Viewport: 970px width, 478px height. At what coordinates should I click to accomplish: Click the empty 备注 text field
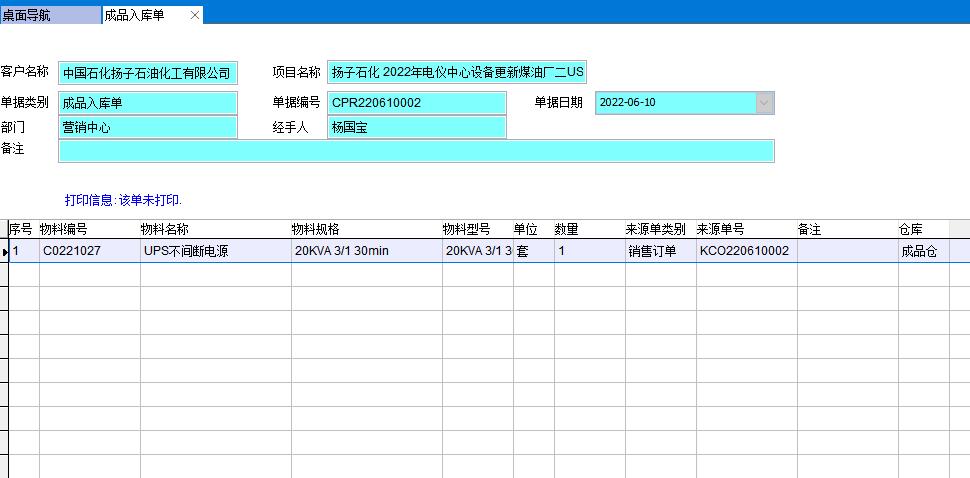[x=416, y=151]
